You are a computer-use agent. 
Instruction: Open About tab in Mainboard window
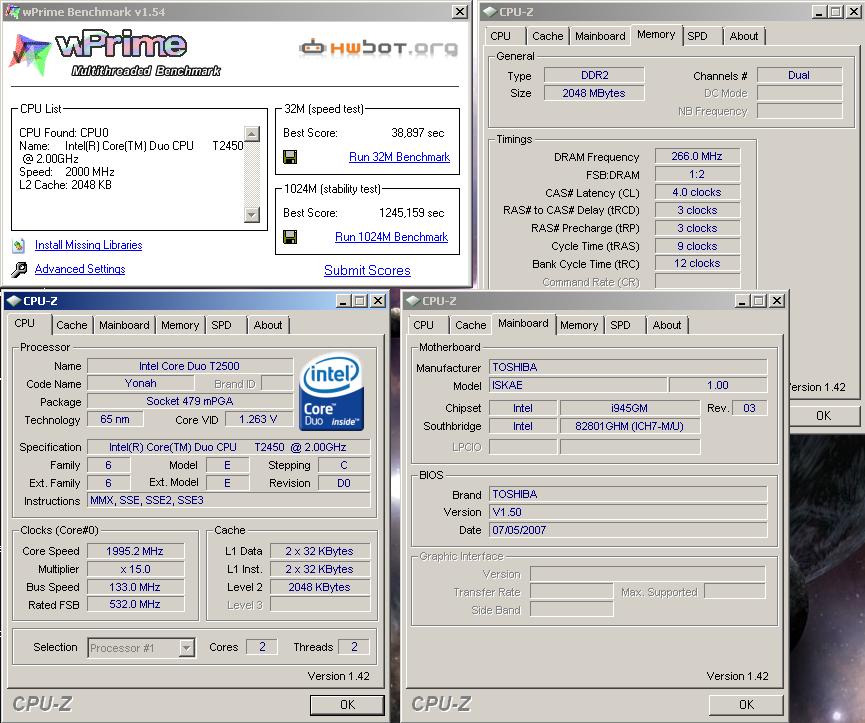[x=667, y=325]
